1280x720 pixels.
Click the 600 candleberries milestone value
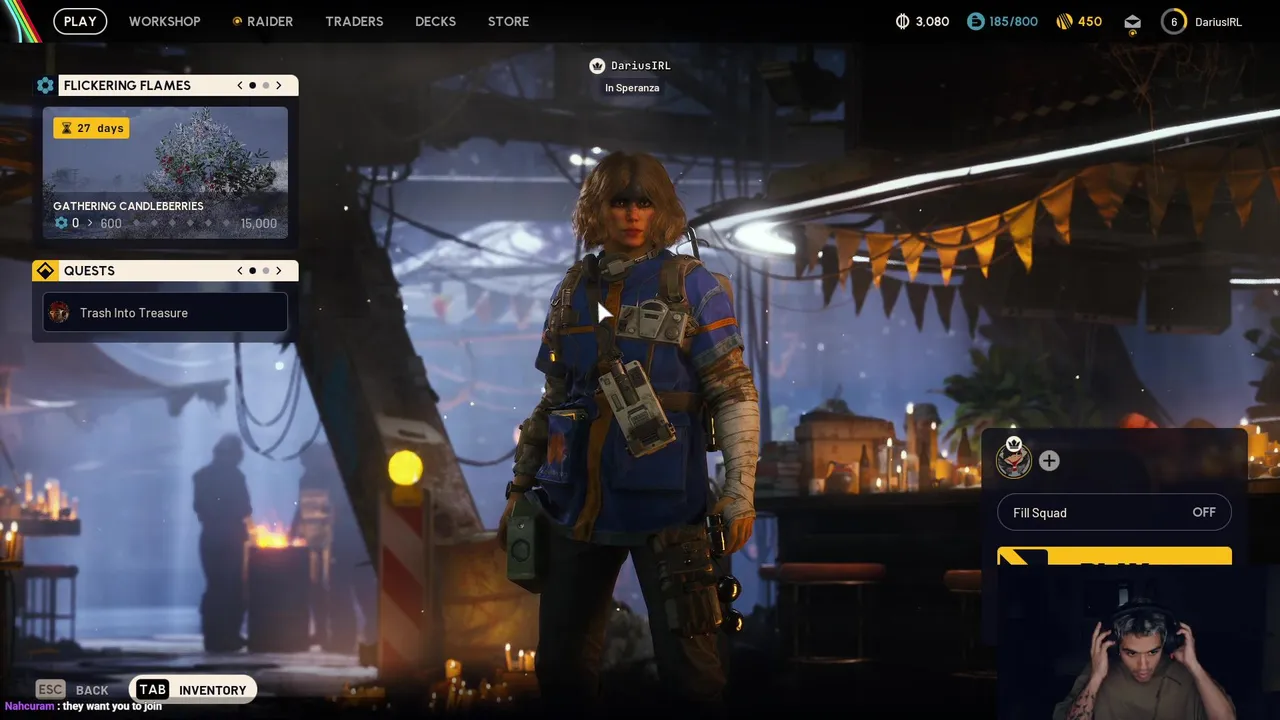(111, 224)
